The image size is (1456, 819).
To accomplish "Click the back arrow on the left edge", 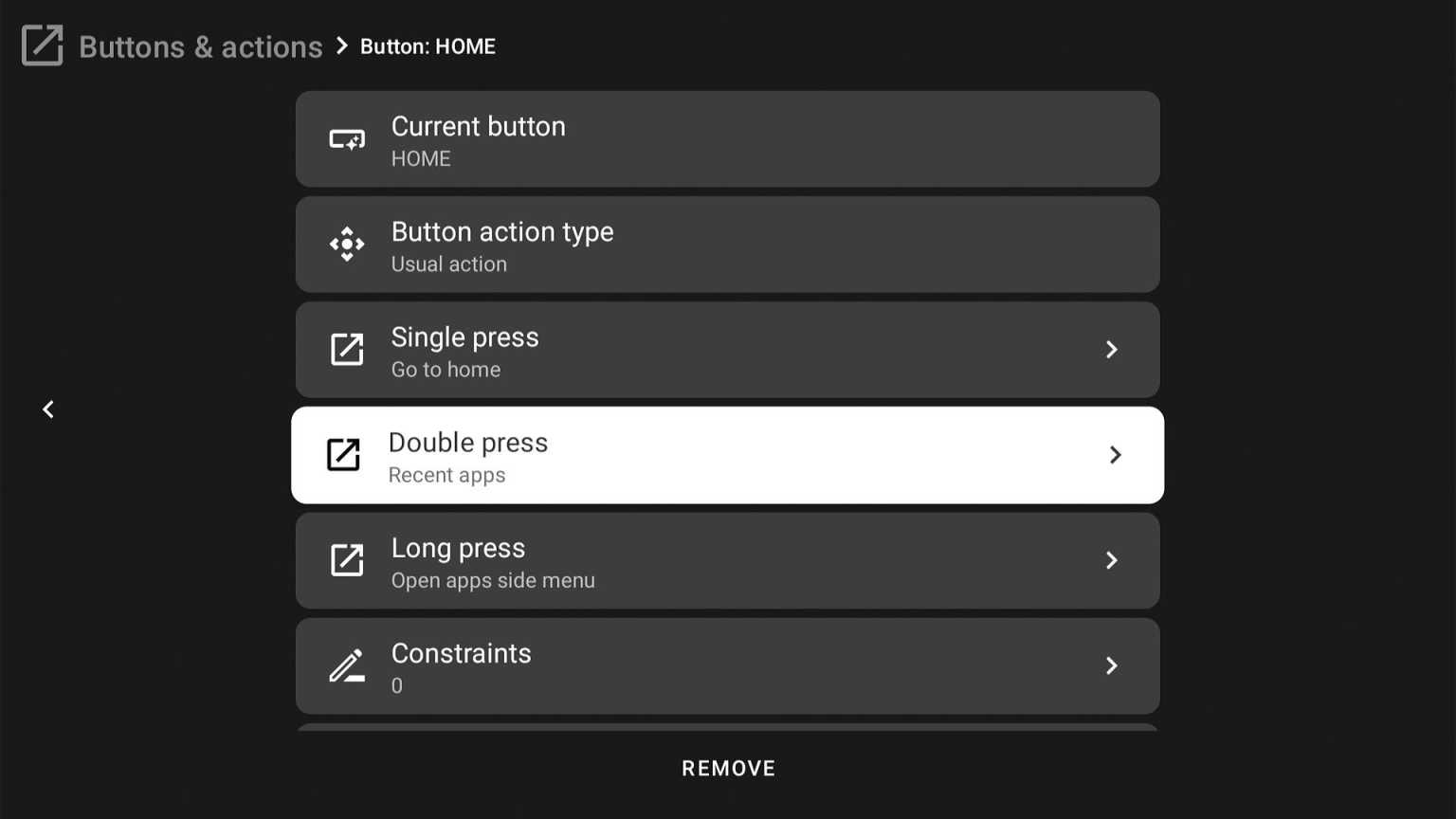I will point(47,409).
